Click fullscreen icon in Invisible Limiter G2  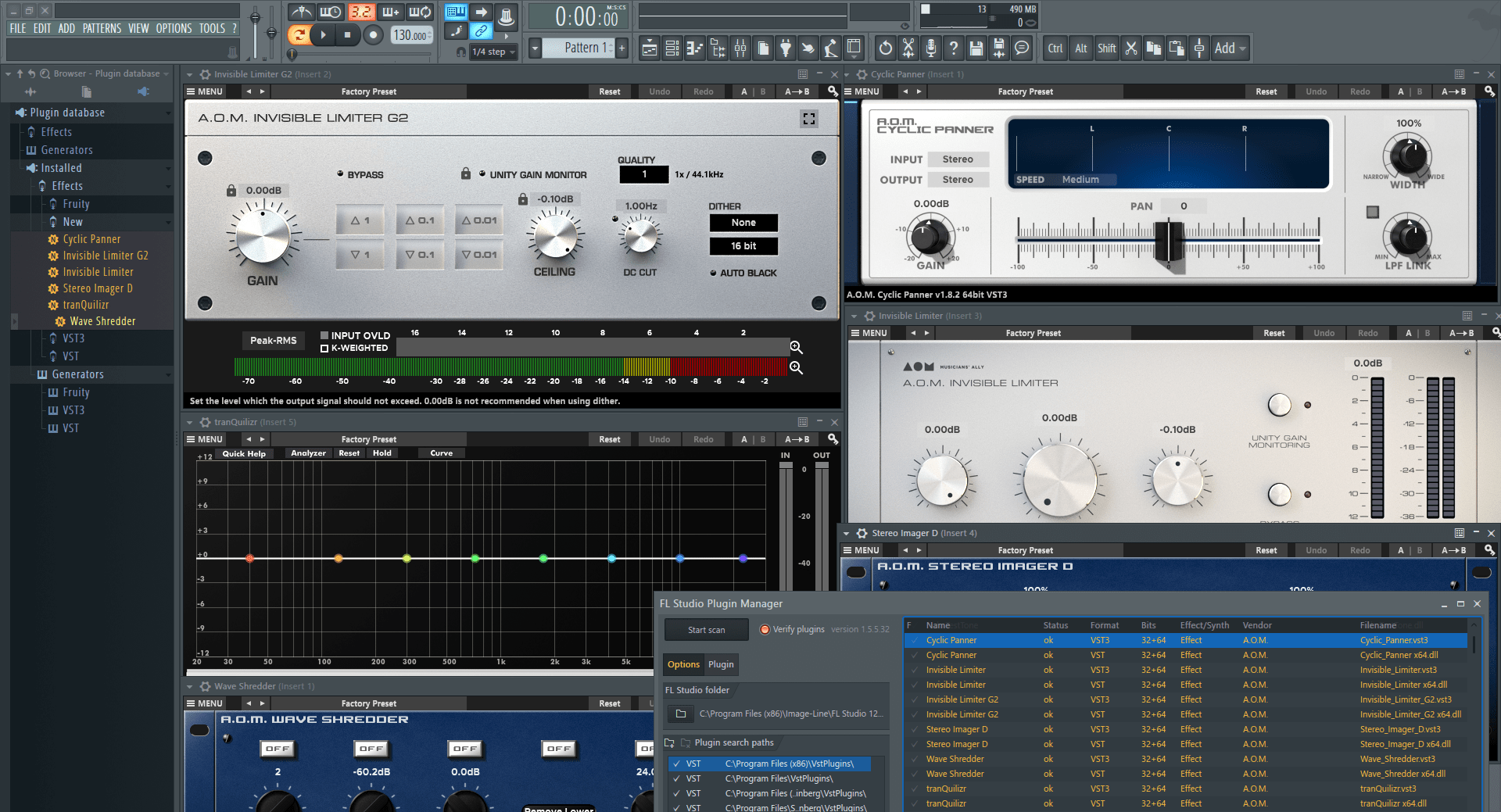808,119
